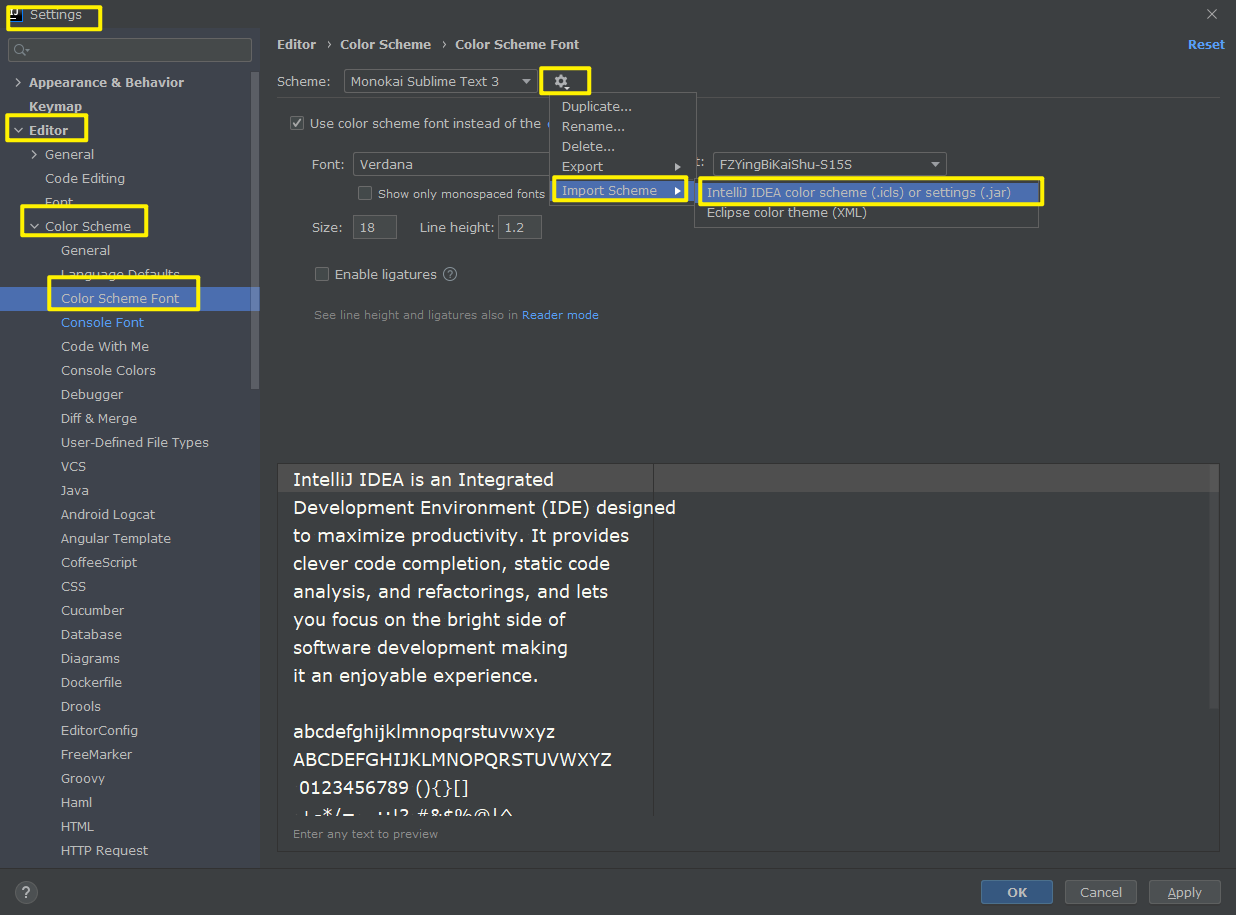The image size is (1236, 915).
Task: Select Database tree item
Action: 91,634
